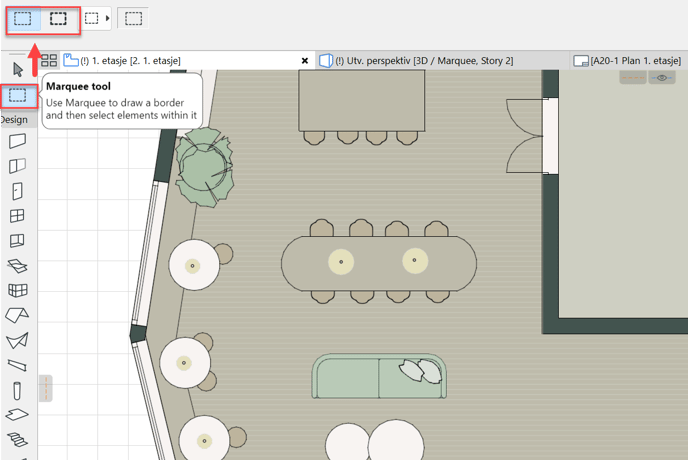Click the left lamp on the oval table
This screenshot has width=688, height=460.
(341, 262)
